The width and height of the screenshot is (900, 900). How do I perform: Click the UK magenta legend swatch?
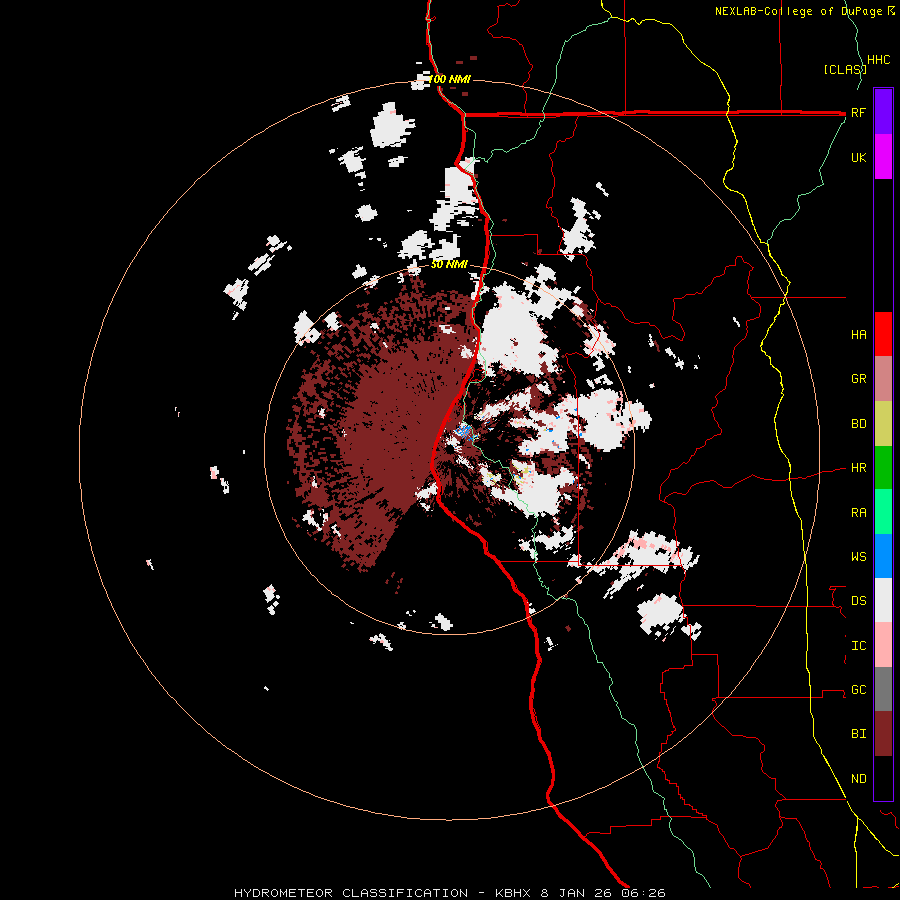coord(883,156)
